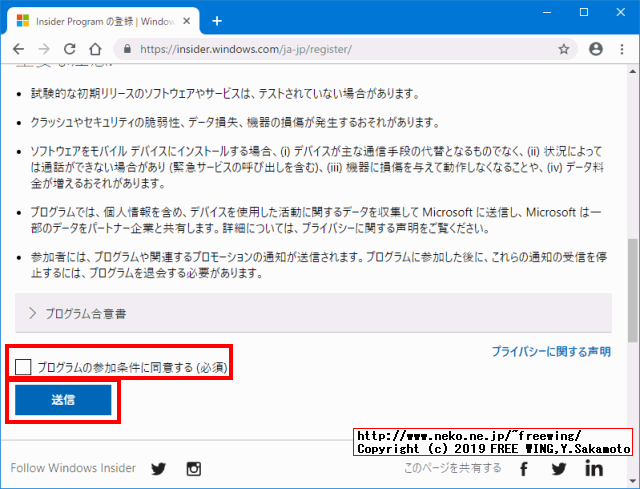This screenshot has width=640, height=489.
Task: Maximize the browser window
Action: click(x=584, y=12)
